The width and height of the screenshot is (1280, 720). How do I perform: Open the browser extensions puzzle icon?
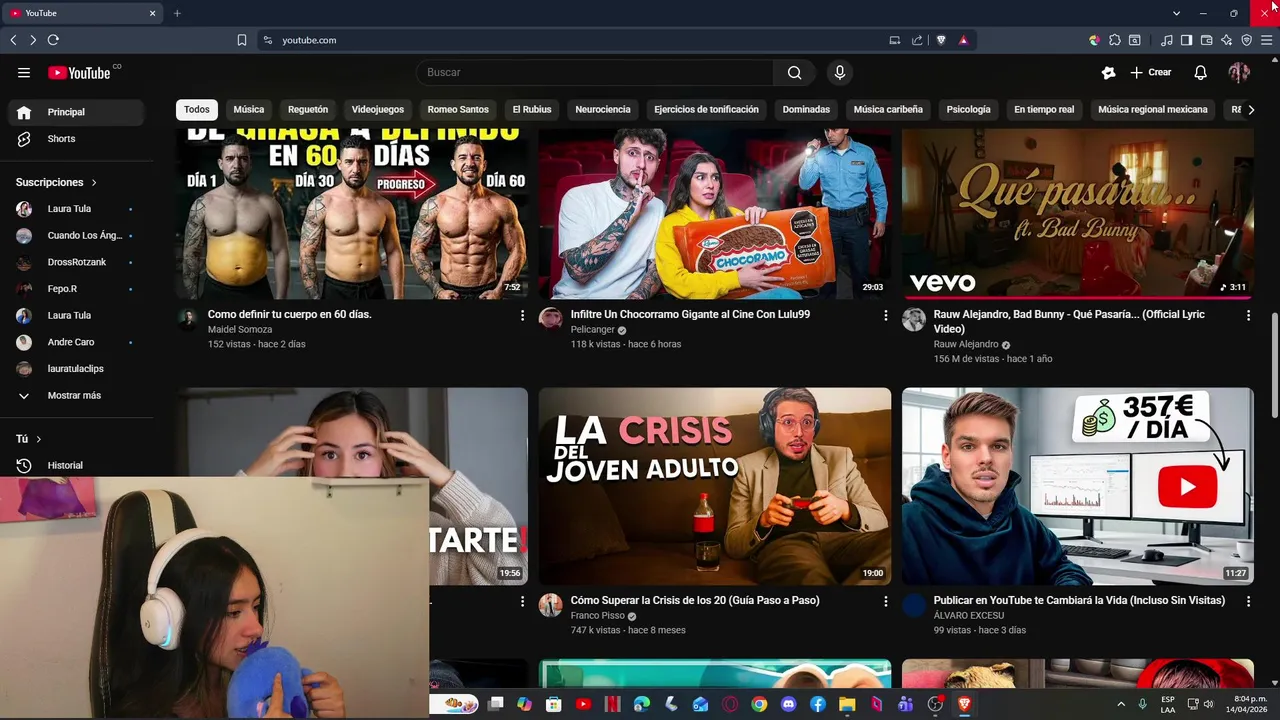click(1115, 40)
